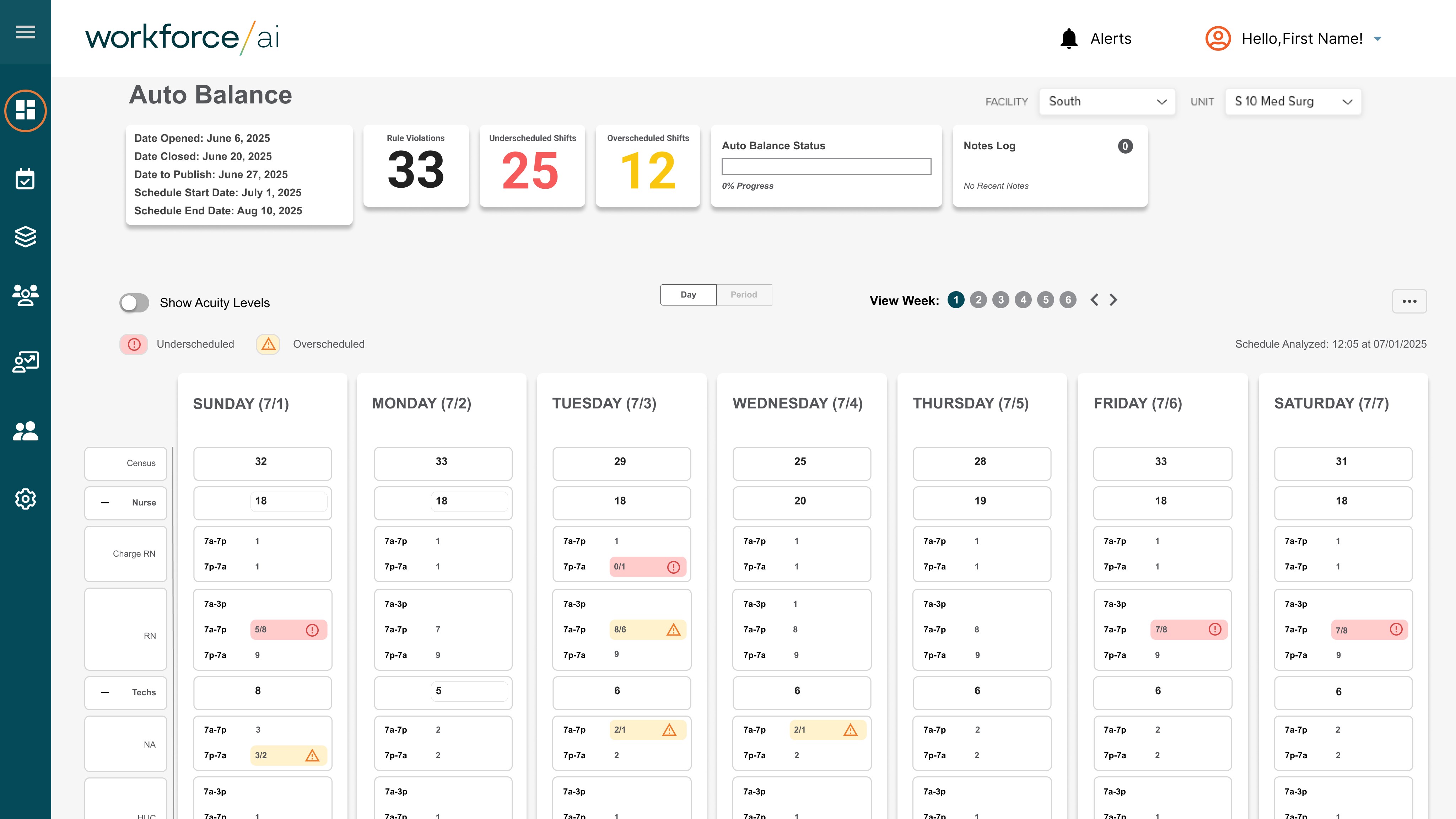Click the stacked layers icon in sidebar
Screen dimensions: 1456x819
(26, 236)
